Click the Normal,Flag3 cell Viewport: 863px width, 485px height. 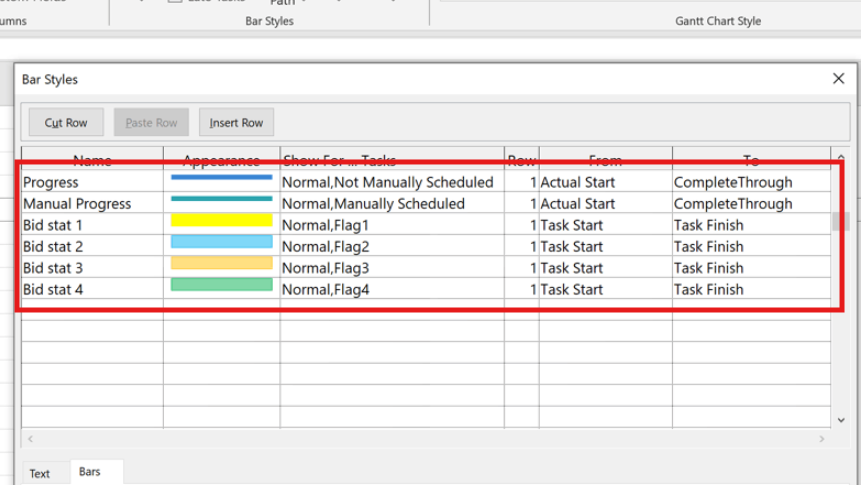[x=392, y=268]
